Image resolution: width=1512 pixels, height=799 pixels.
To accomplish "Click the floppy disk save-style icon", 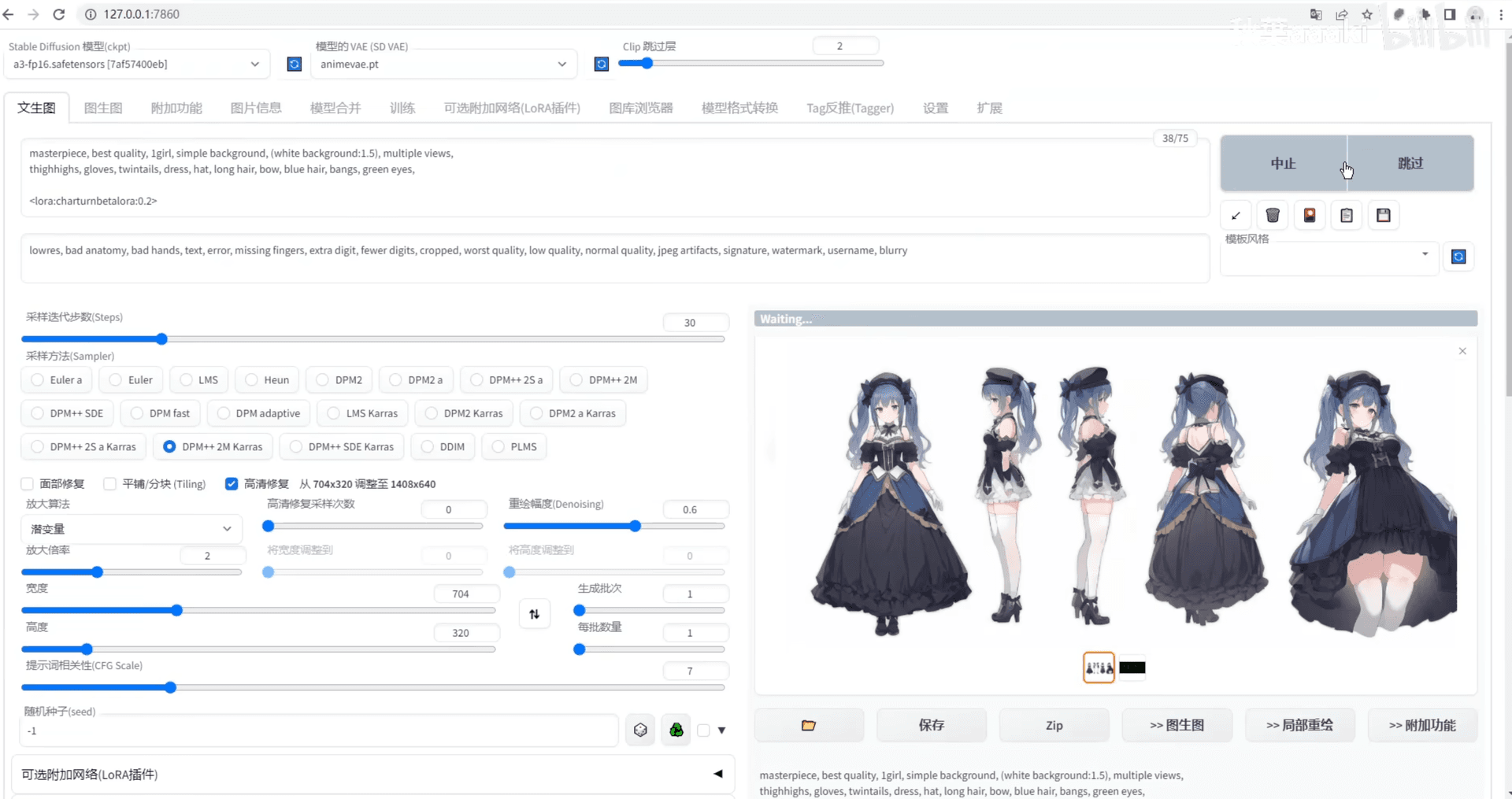I will tap(1383, 215).
